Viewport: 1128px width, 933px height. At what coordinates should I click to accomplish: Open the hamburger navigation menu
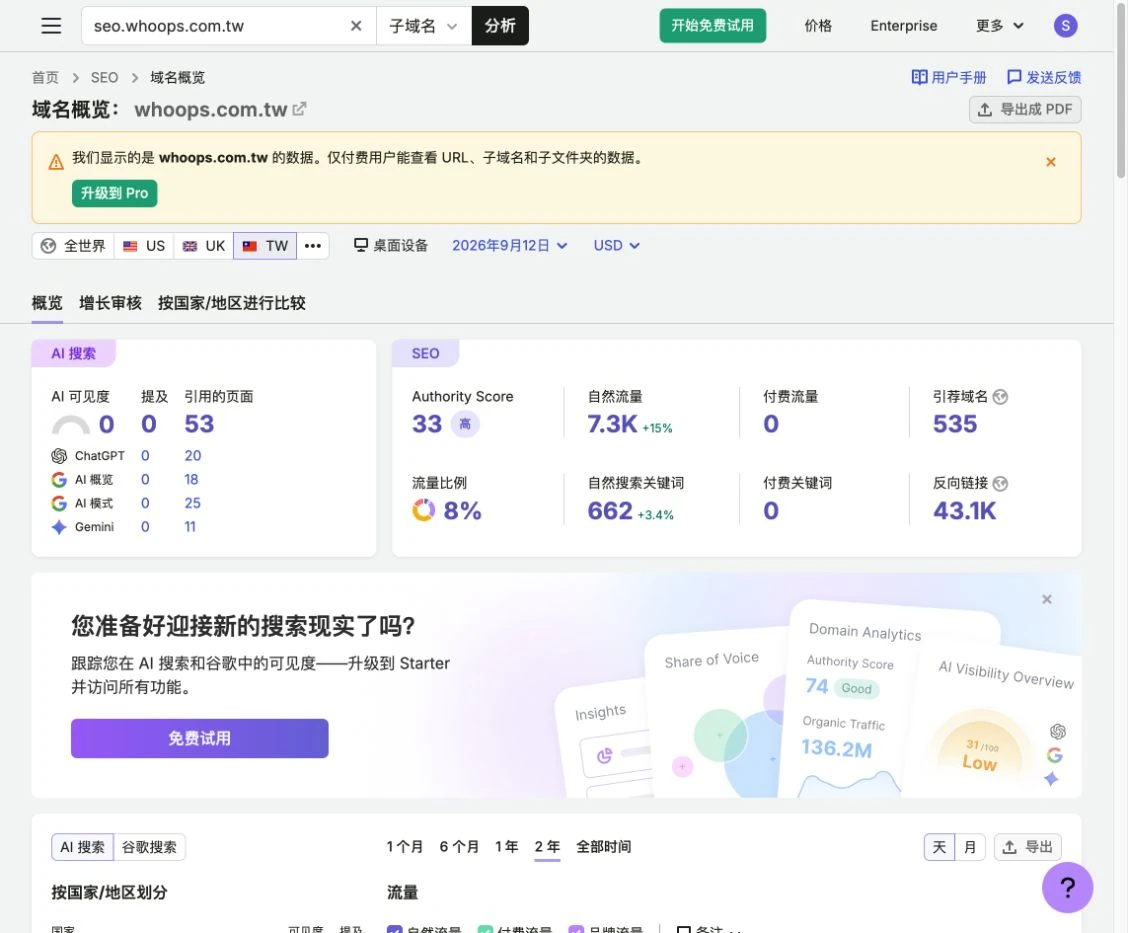point(51,26)
